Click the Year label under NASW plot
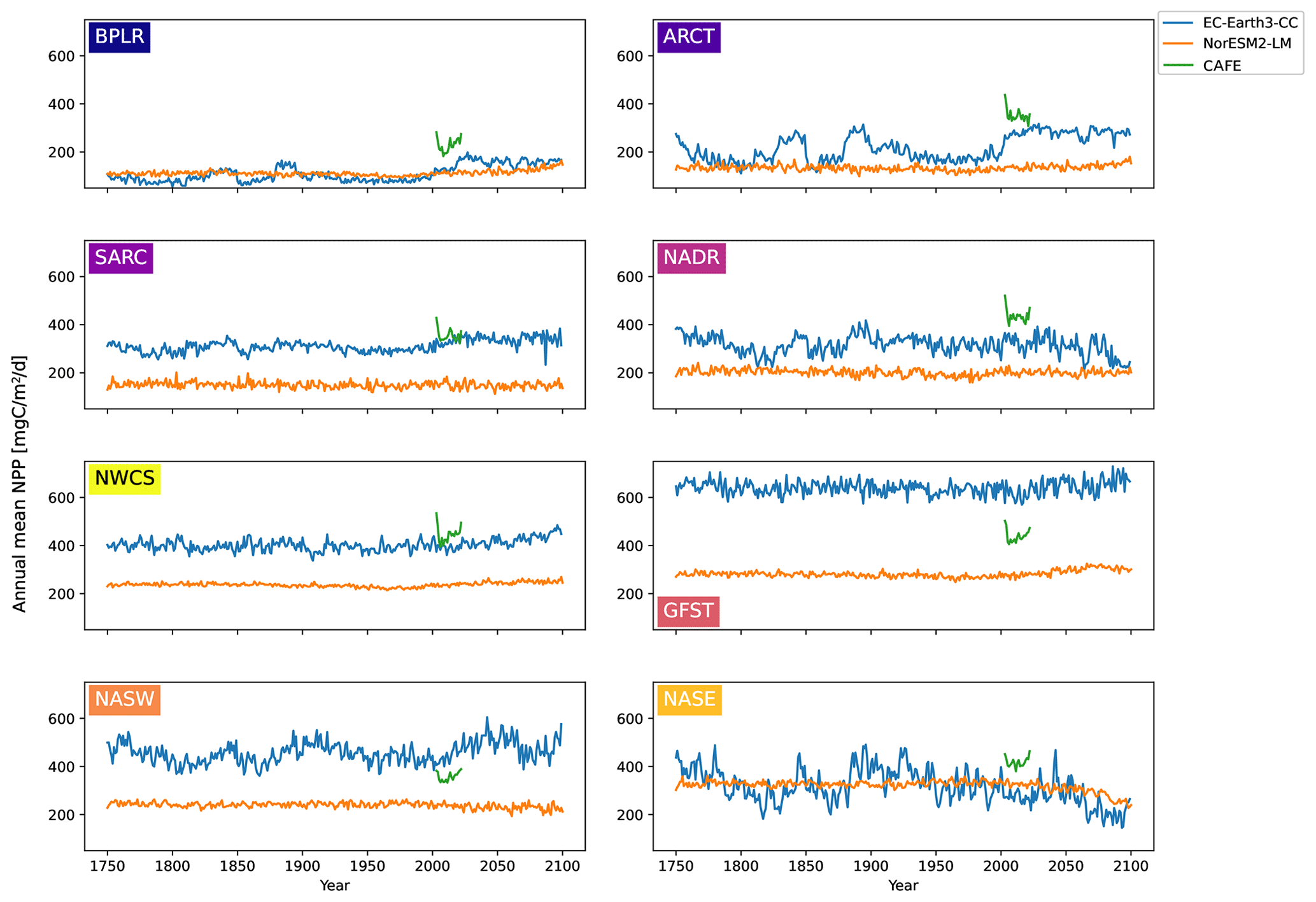Viewport: 1316px width, 902px height. 334,885
